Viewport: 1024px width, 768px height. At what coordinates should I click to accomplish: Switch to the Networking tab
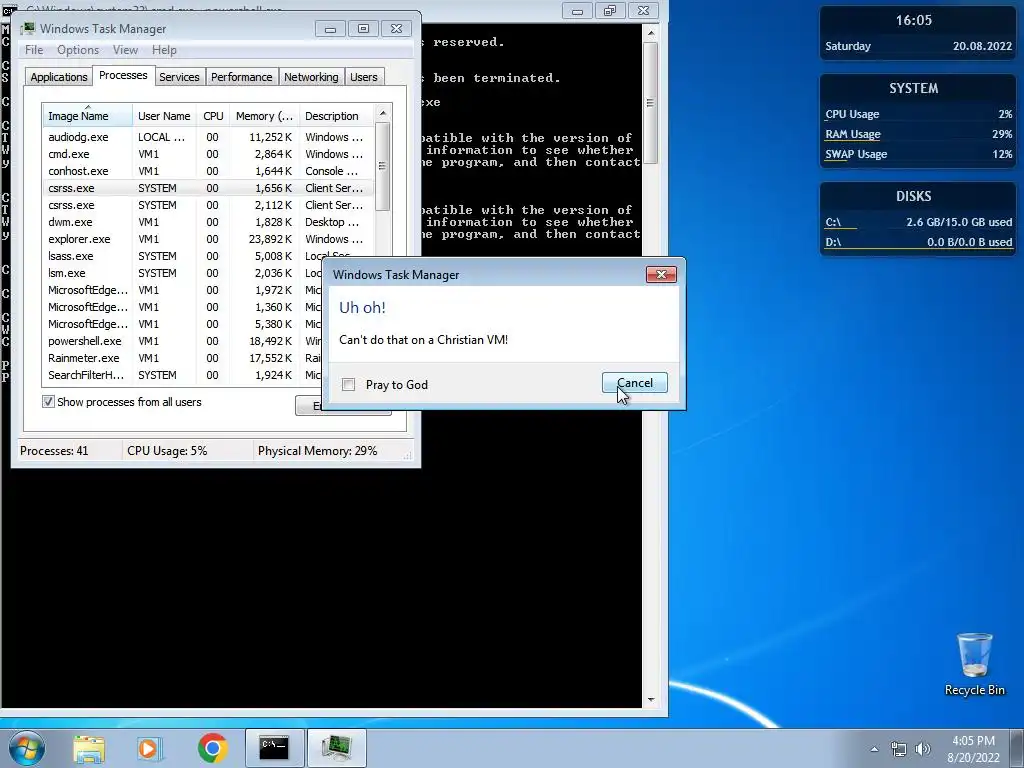click(x=311, y=77)
